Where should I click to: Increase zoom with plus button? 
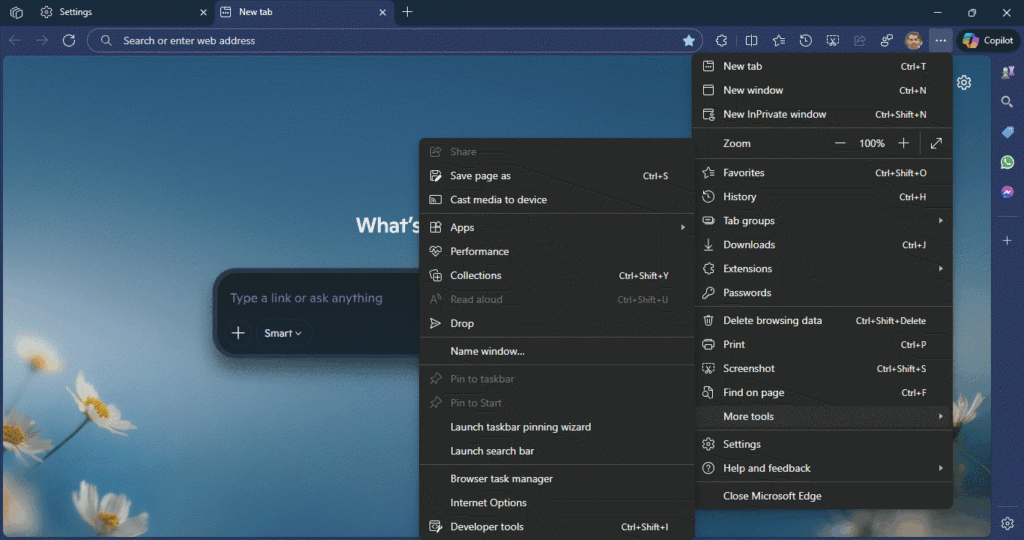click(x=903, y=143)
